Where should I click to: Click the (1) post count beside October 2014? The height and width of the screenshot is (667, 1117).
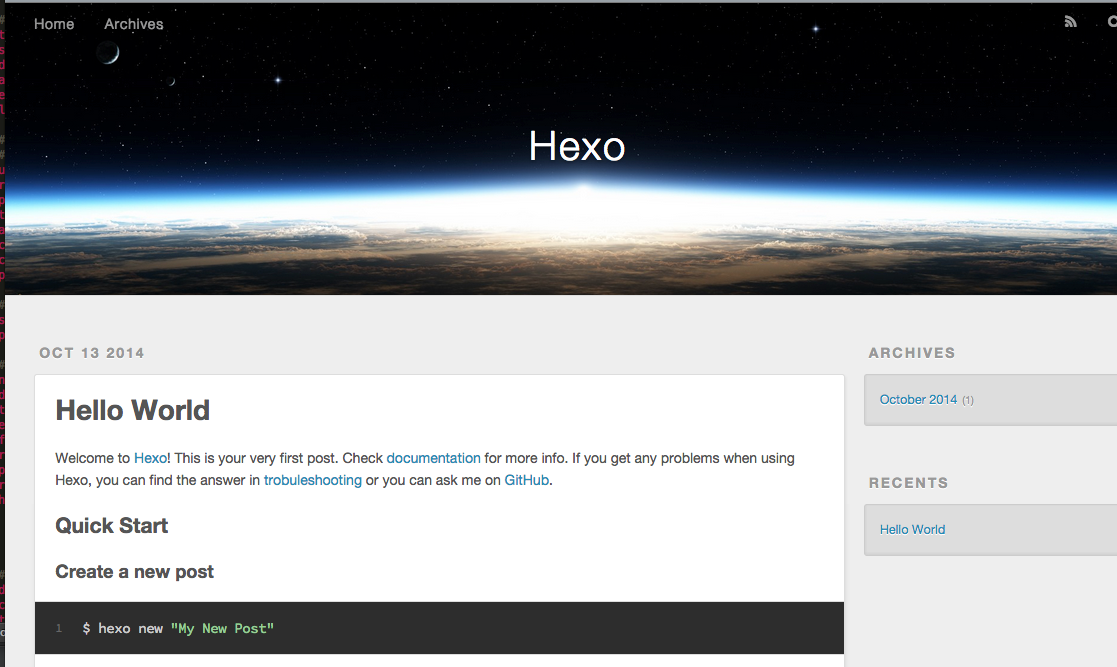pyautogui.click(x=968, y=400)
